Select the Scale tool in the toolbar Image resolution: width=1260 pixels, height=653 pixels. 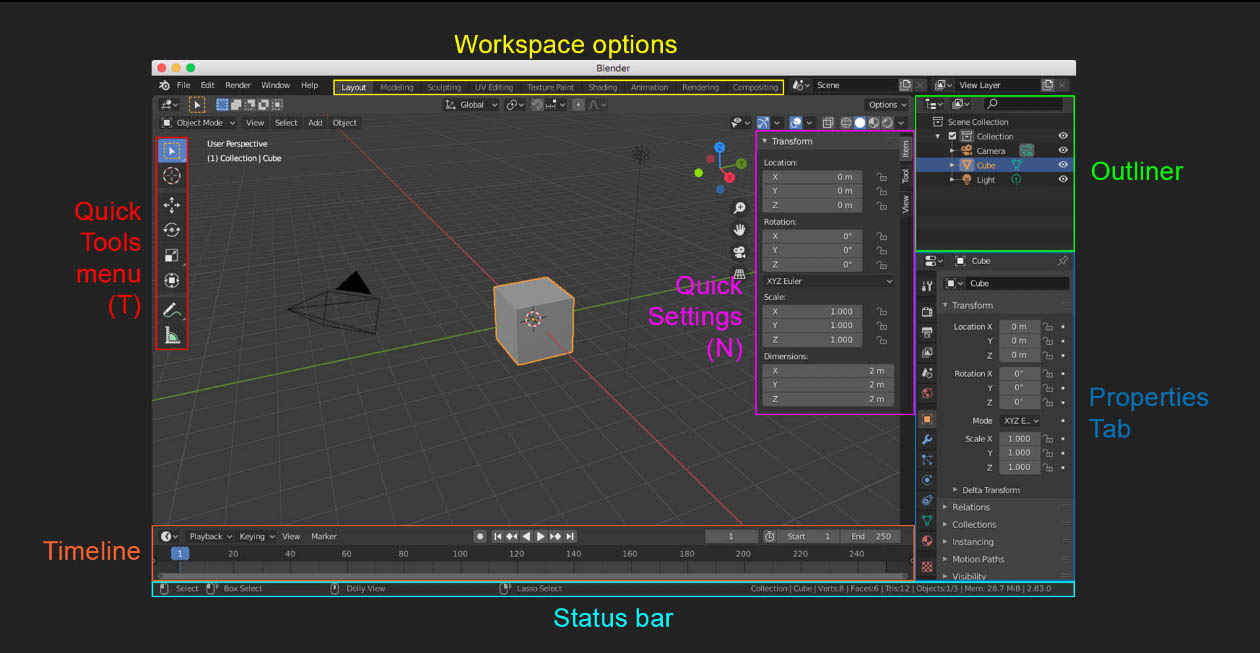pos(171,254)
